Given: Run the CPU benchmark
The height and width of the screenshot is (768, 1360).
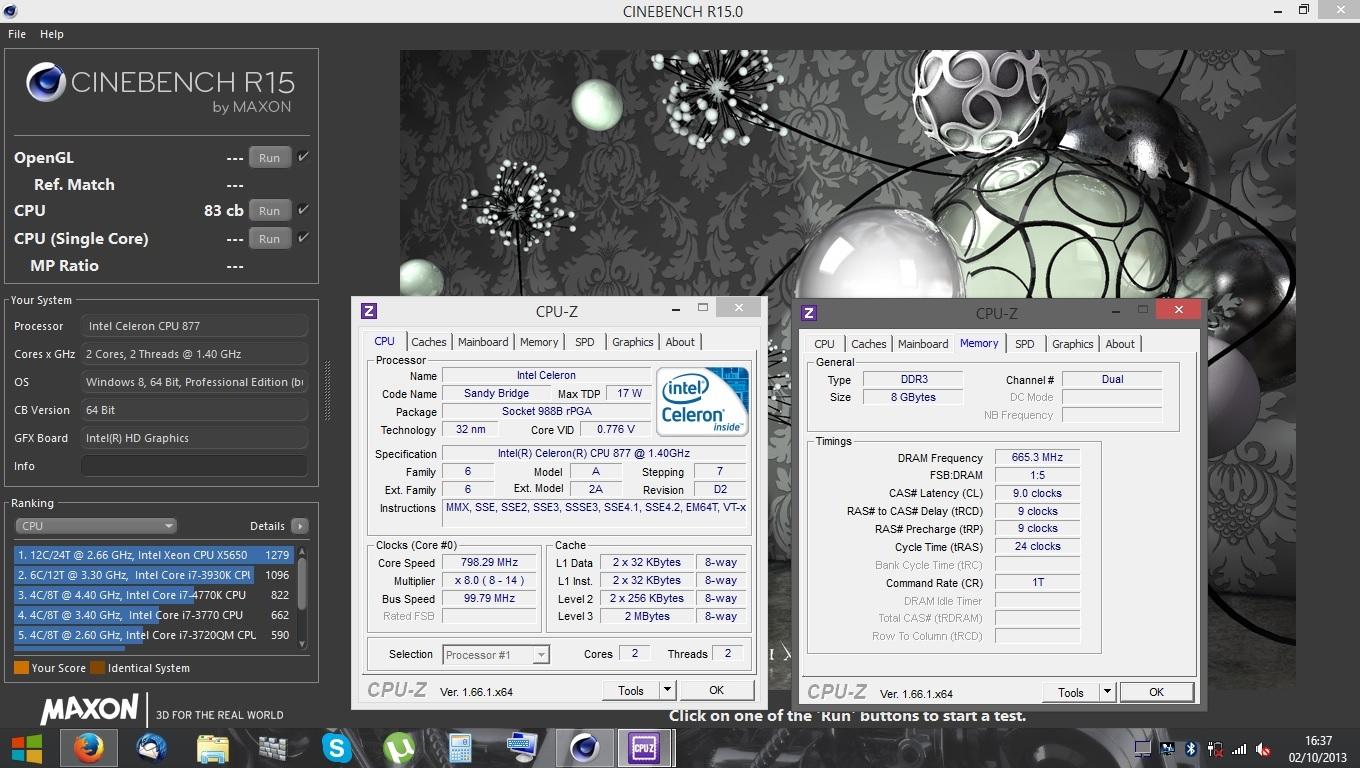Looking at the screenshot, I should point(270,210).
